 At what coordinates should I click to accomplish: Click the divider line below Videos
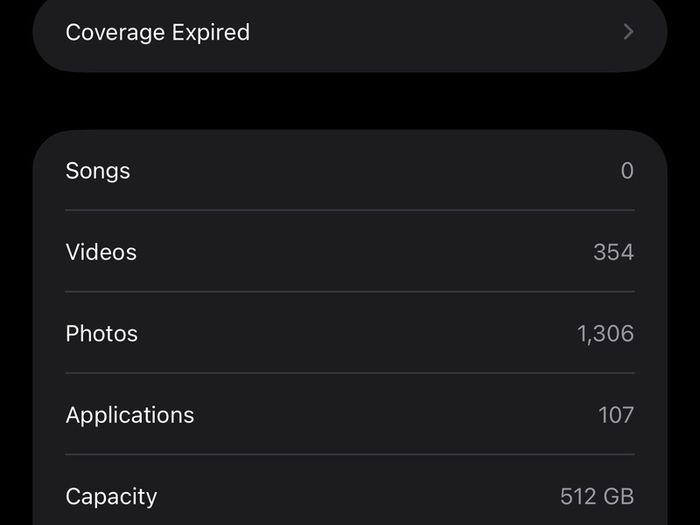(x=350, y=292)
